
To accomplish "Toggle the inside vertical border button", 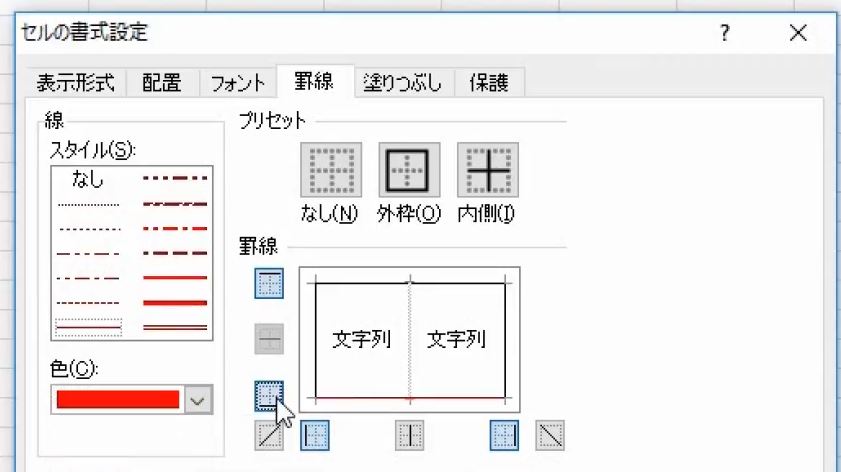I will [x=410, y=436].
